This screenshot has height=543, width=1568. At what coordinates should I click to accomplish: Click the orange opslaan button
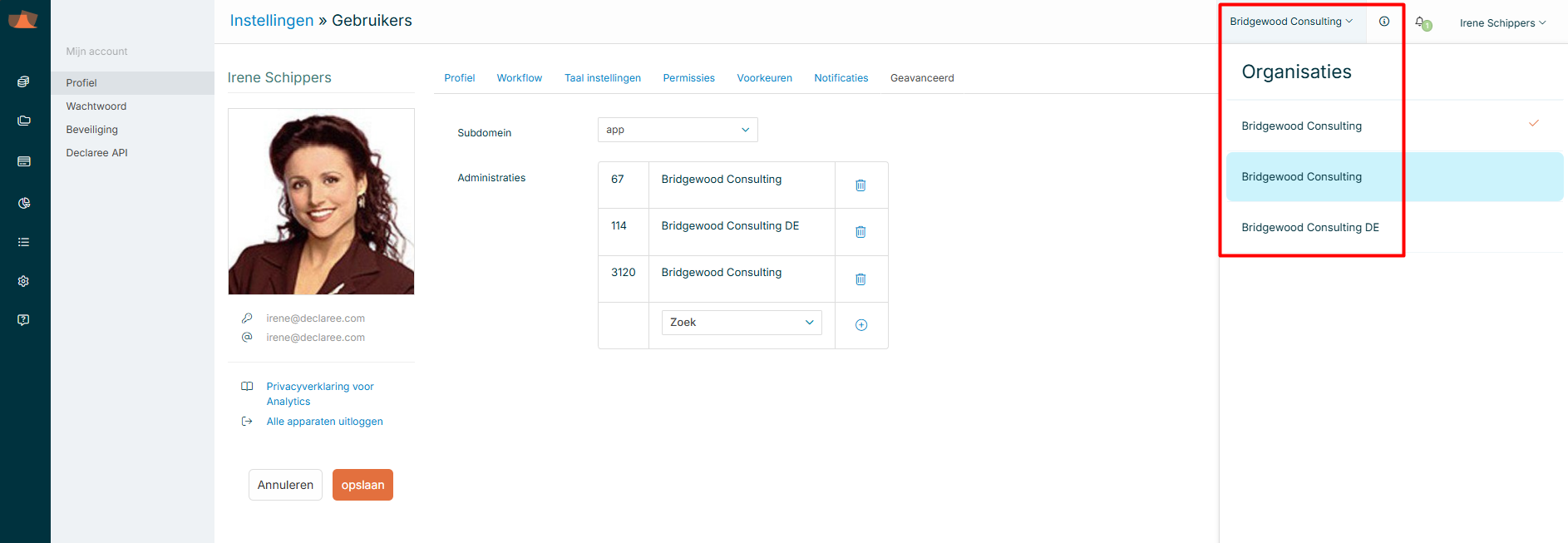pos(362,485)
